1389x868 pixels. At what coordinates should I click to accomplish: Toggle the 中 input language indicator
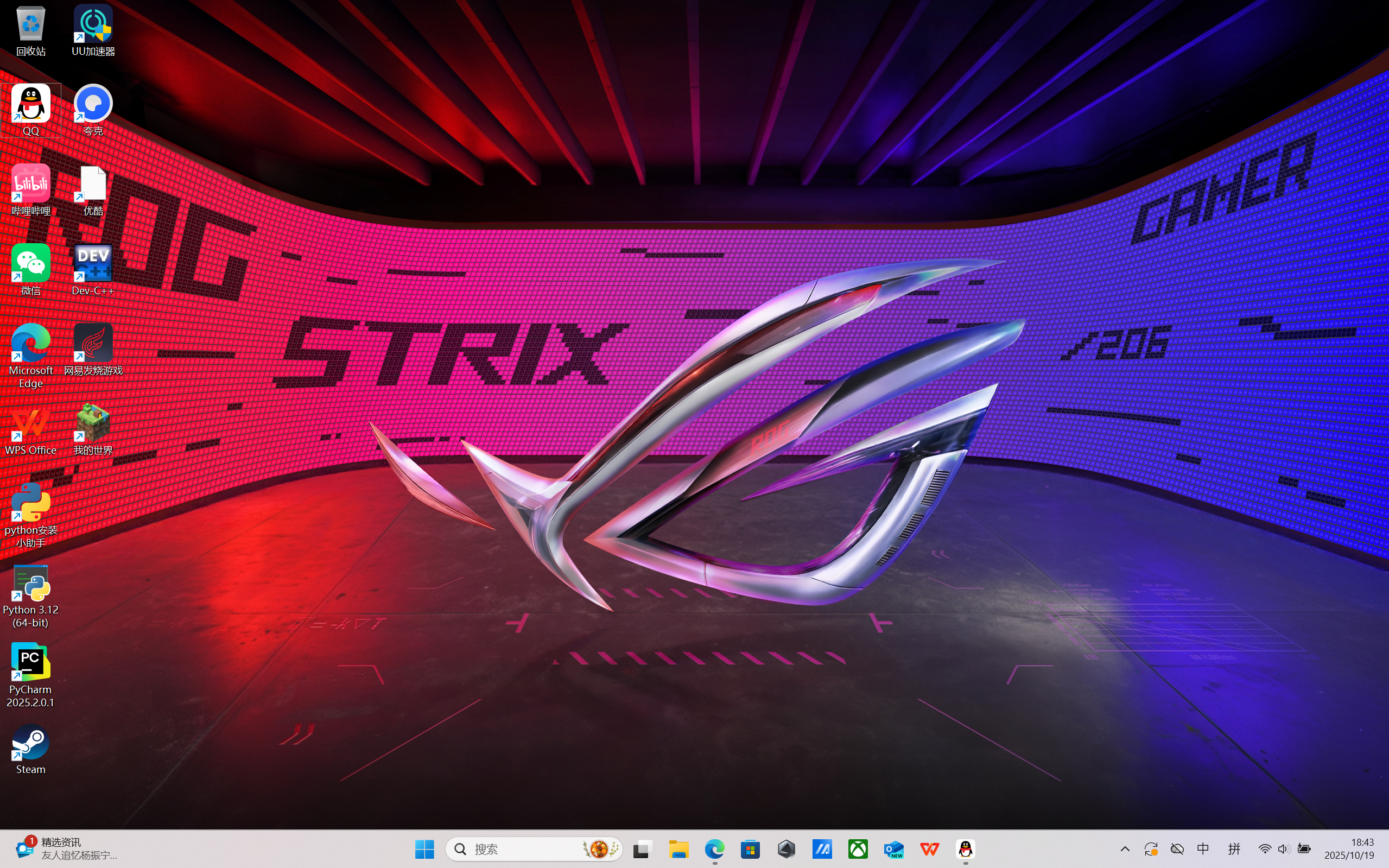click(1203, 849)
